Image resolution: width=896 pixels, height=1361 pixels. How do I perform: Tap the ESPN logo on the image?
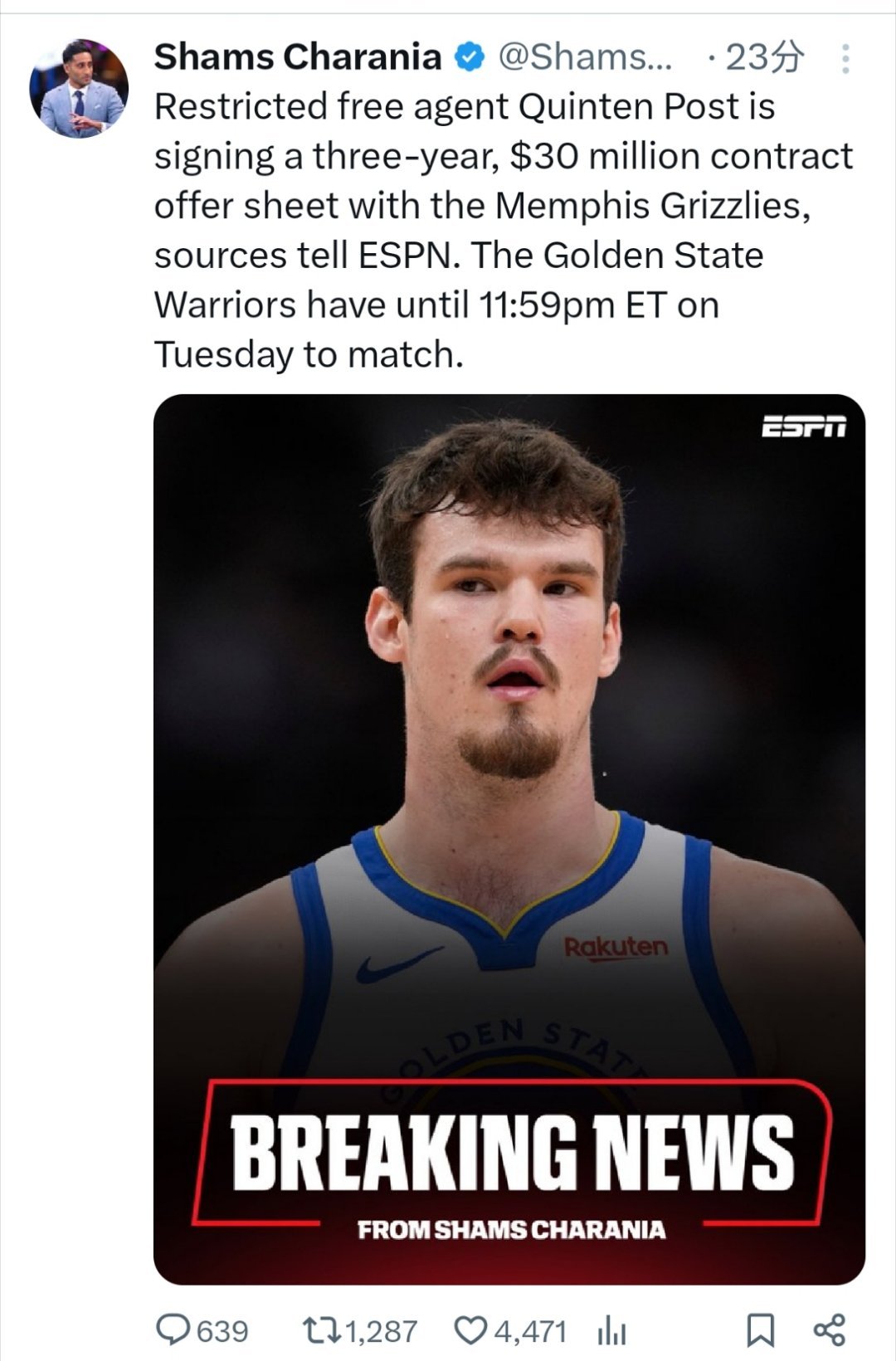pyautogui.click(x=804, y=426)
